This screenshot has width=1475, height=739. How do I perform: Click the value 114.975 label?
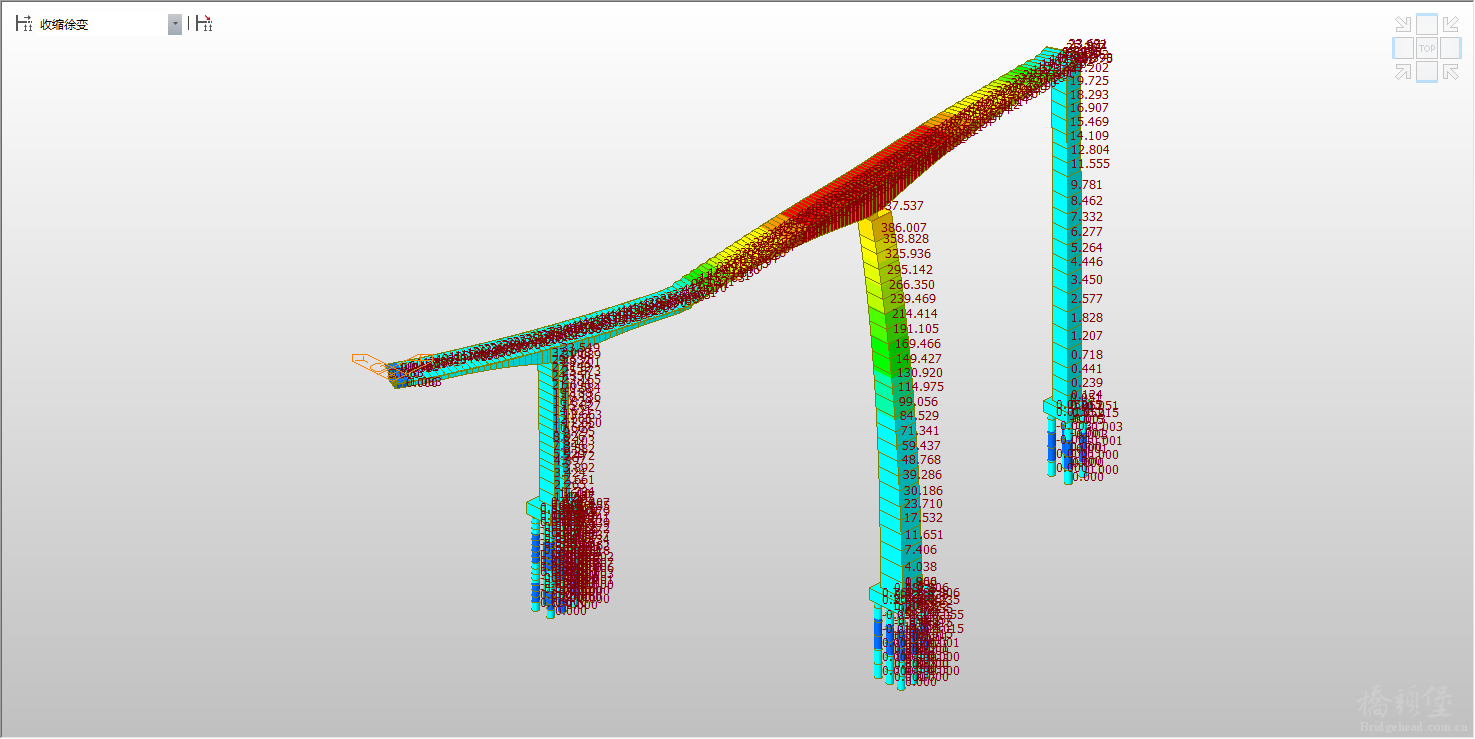(920, 387)
